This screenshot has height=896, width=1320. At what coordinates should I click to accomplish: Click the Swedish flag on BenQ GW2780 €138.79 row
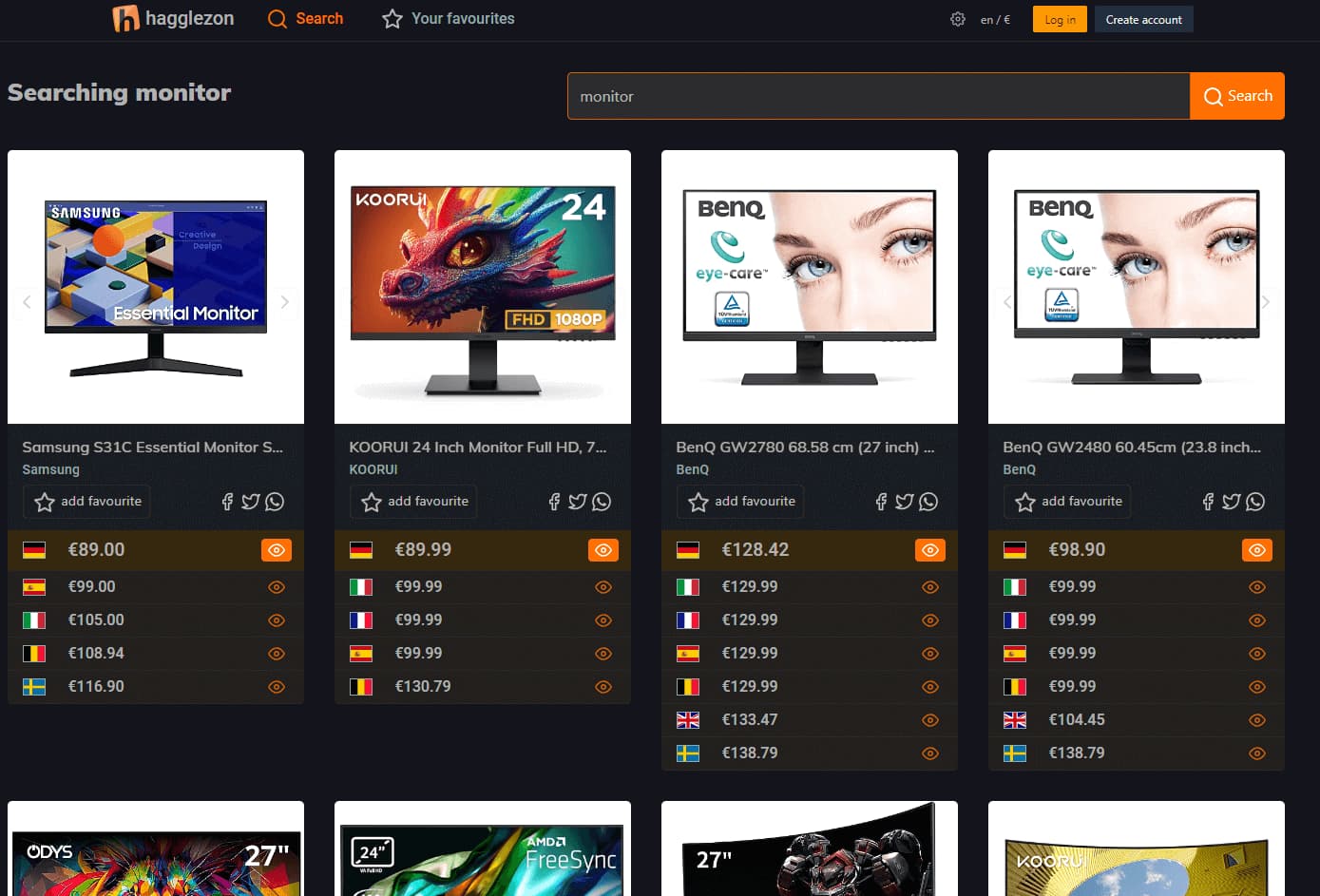click(688, 753)
